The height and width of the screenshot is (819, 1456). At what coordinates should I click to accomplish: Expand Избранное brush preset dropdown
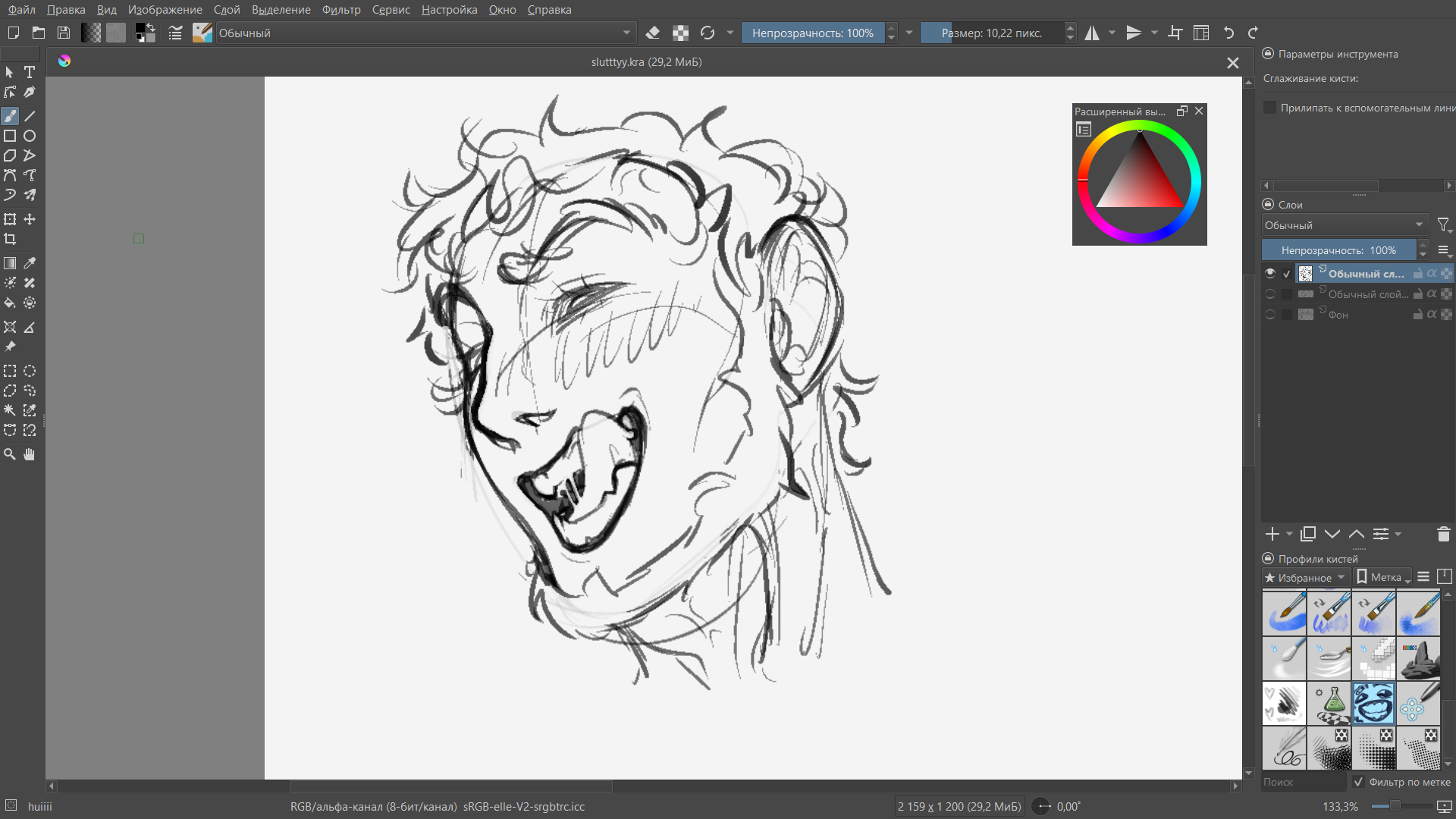point(1304,577)
